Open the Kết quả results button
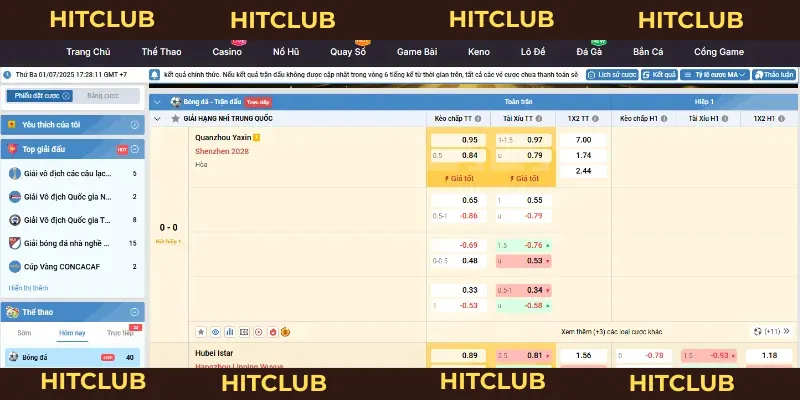Screen dimensions: 800x400 [x=659, y=75]
